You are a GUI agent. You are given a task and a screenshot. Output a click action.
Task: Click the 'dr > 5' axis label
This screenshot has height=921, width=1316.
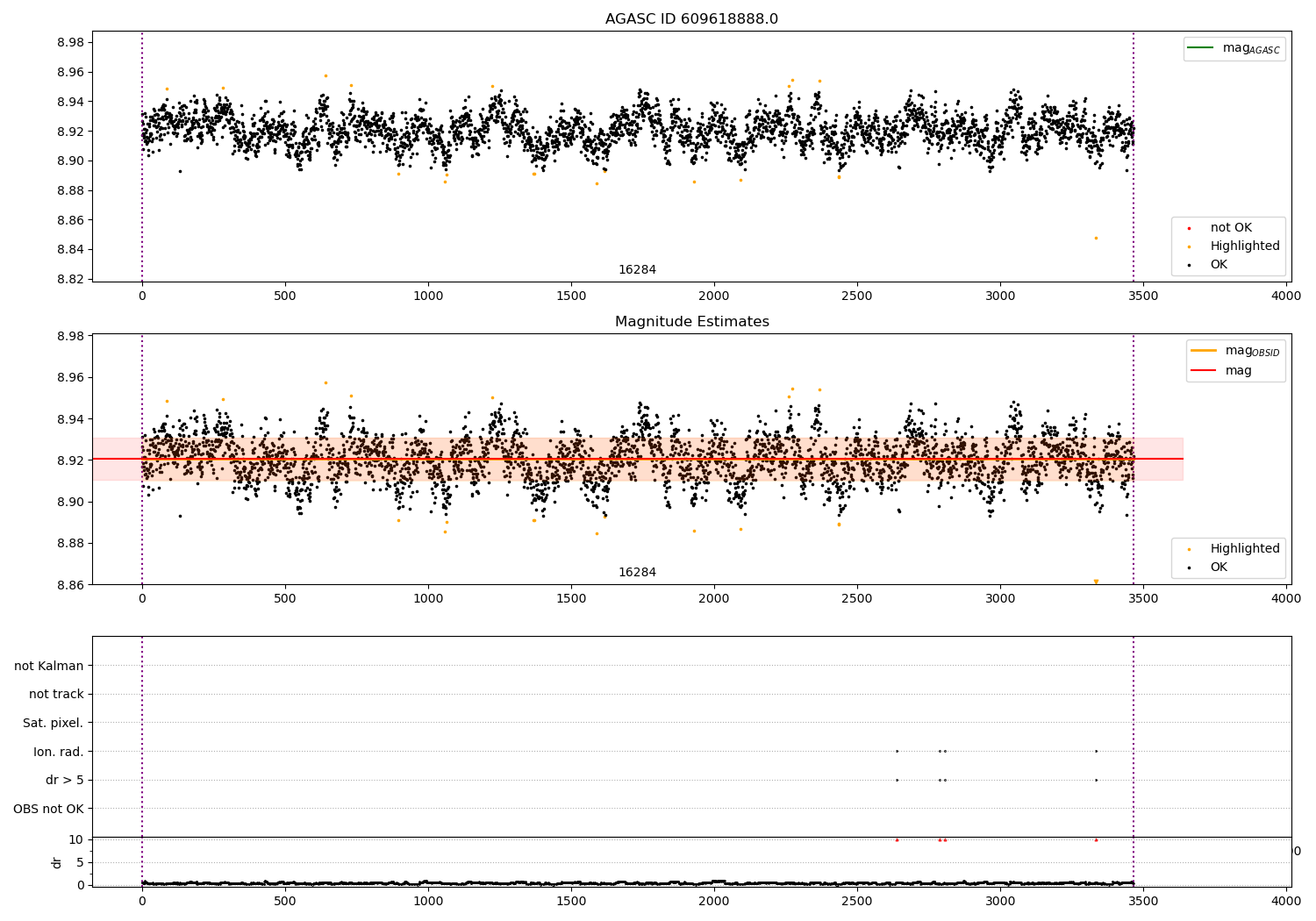[65, 780]
